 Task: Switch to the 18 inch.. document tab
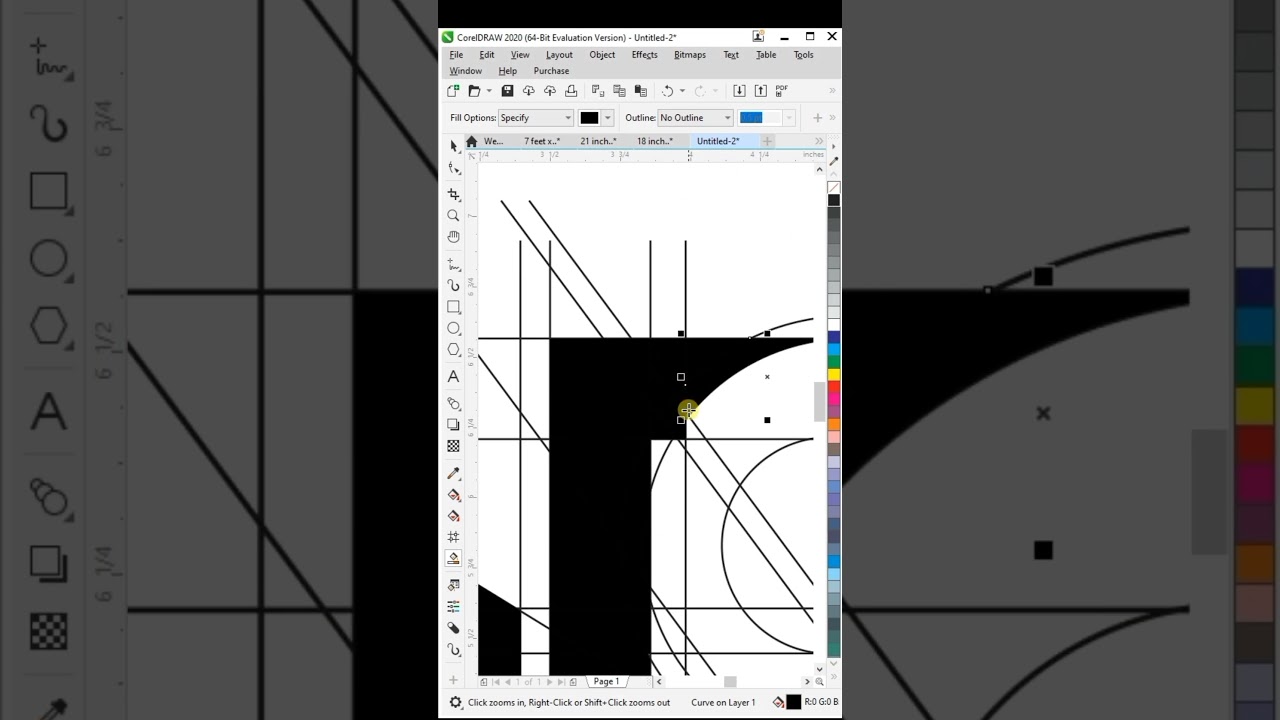tap(655, 142)
